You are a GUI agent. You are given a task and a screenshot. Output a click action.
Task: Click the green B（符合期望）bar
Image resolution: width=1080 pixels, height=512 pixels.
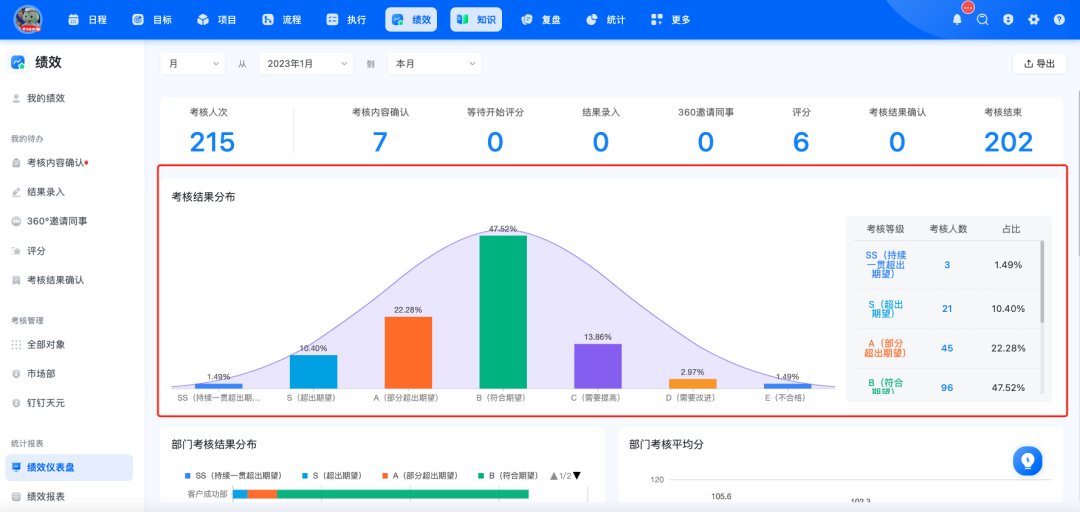pyautogui.click(x=503, y=312)
